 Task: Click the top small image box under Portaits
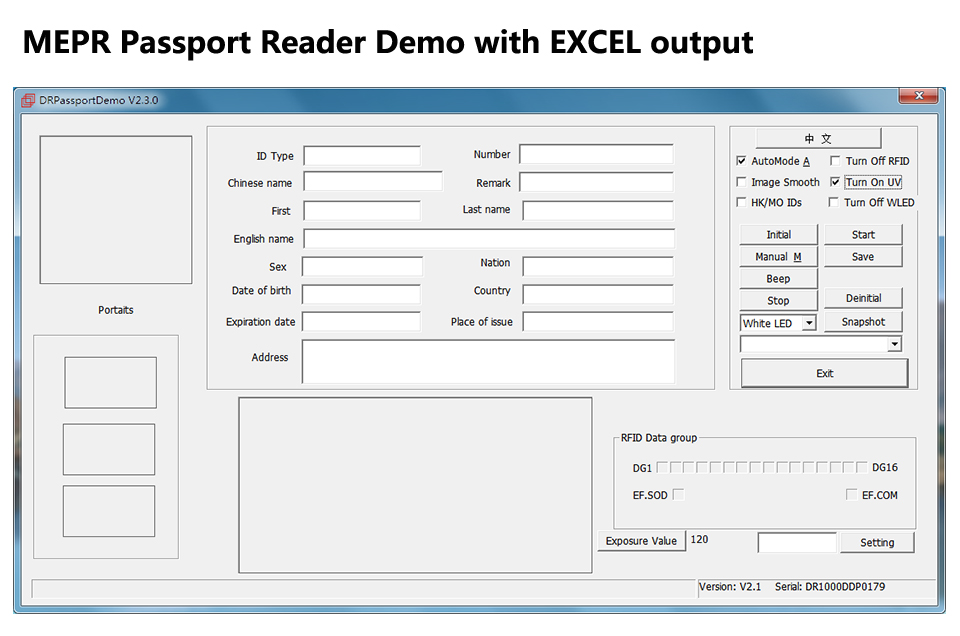tap(110, 383)
